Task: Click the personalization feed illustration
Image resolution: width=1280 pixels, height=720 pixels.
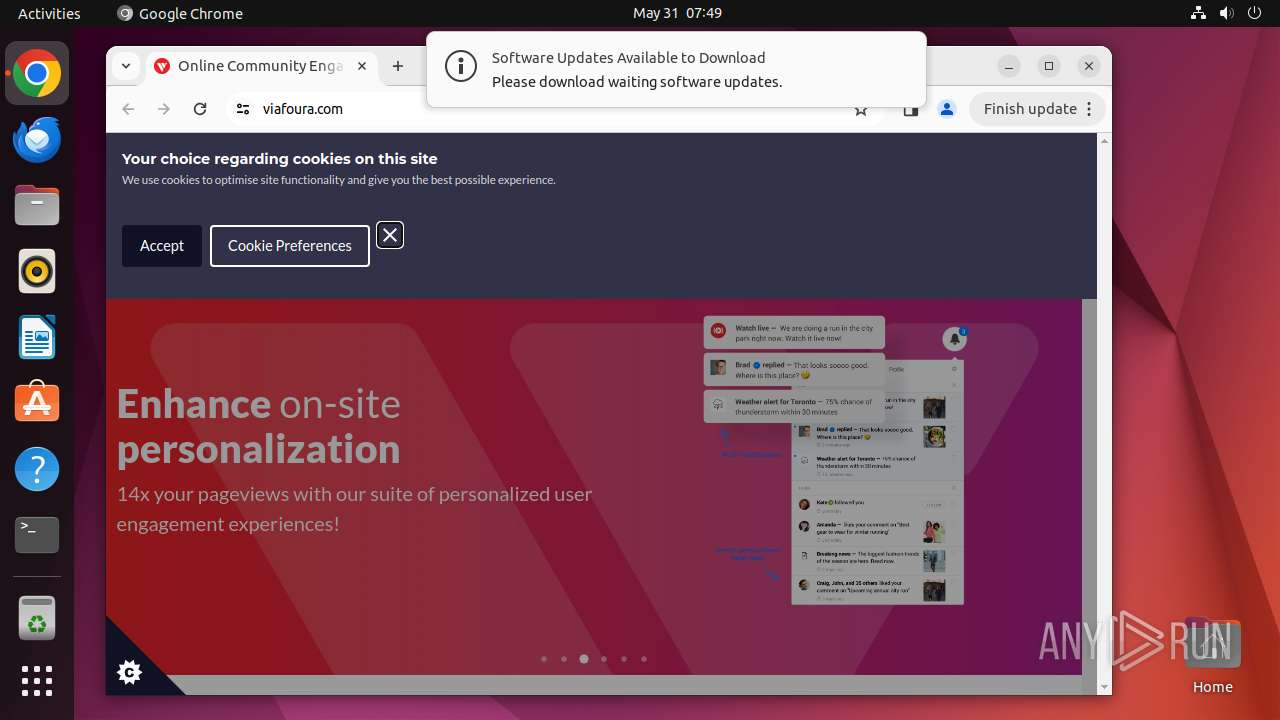Action: pyautogui.click(x=836, y=461)
